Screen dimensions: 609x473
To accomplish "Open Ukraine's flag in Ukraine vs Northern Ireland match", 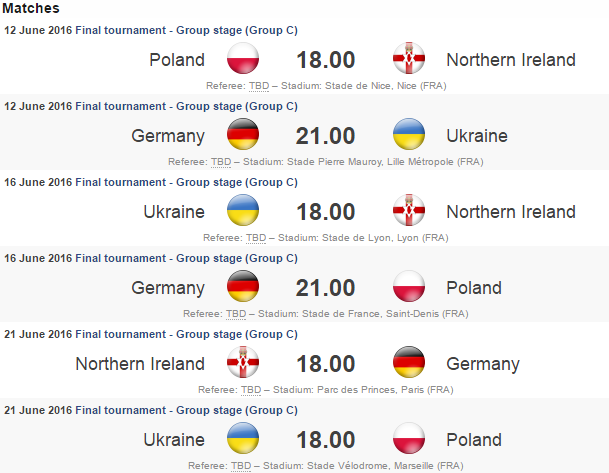I will tap(244, 212).
